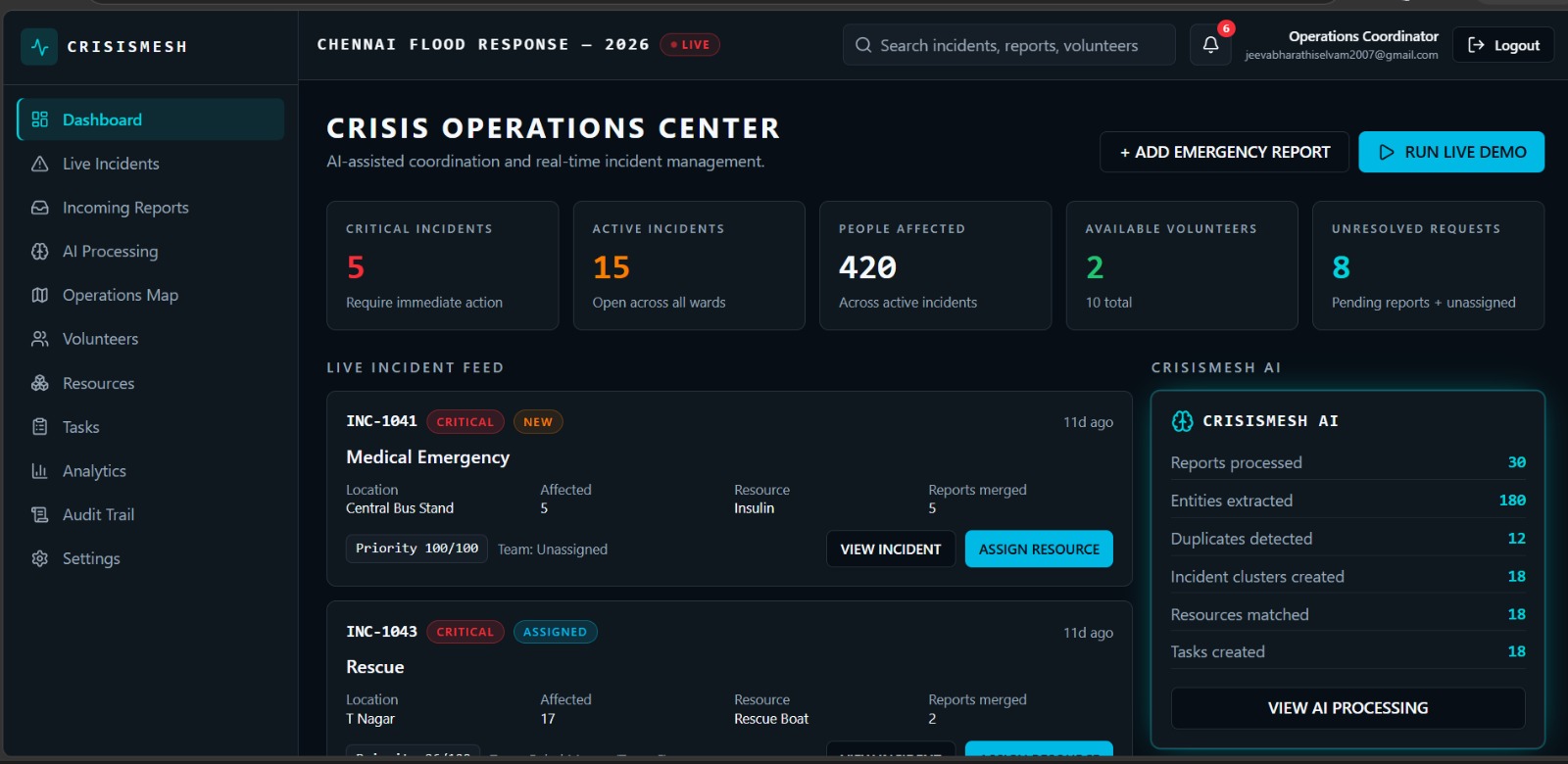Click the Priority 100/100 chip
Screen dimensions: 1568x764
[x=416, y=549]
